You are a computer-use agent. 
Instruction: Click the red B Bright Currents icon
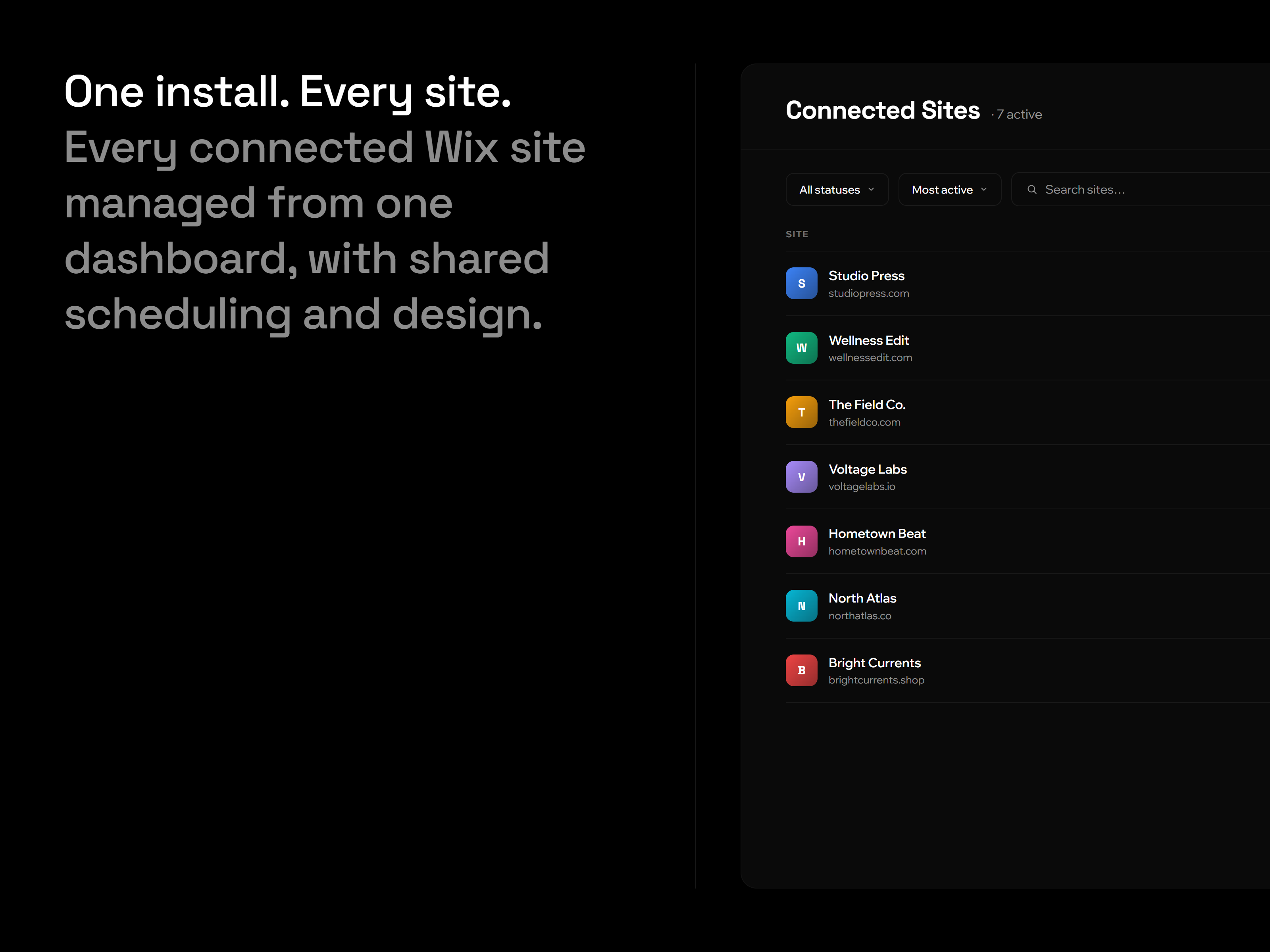(x=802, y=670)
